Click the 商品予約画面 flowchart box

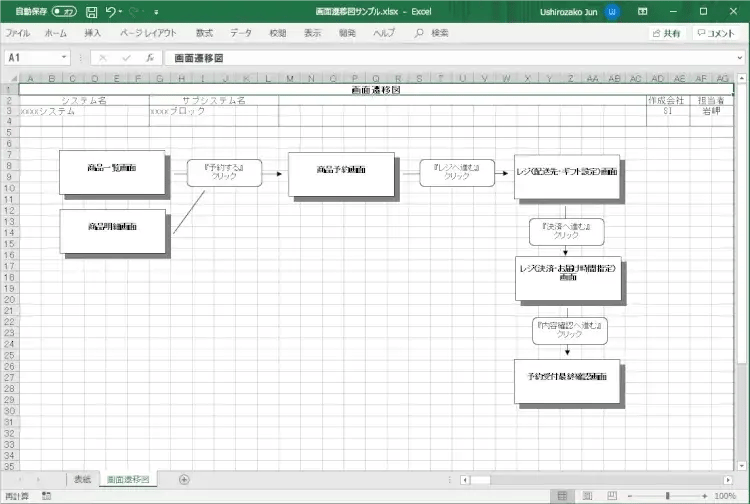(341, 173)
